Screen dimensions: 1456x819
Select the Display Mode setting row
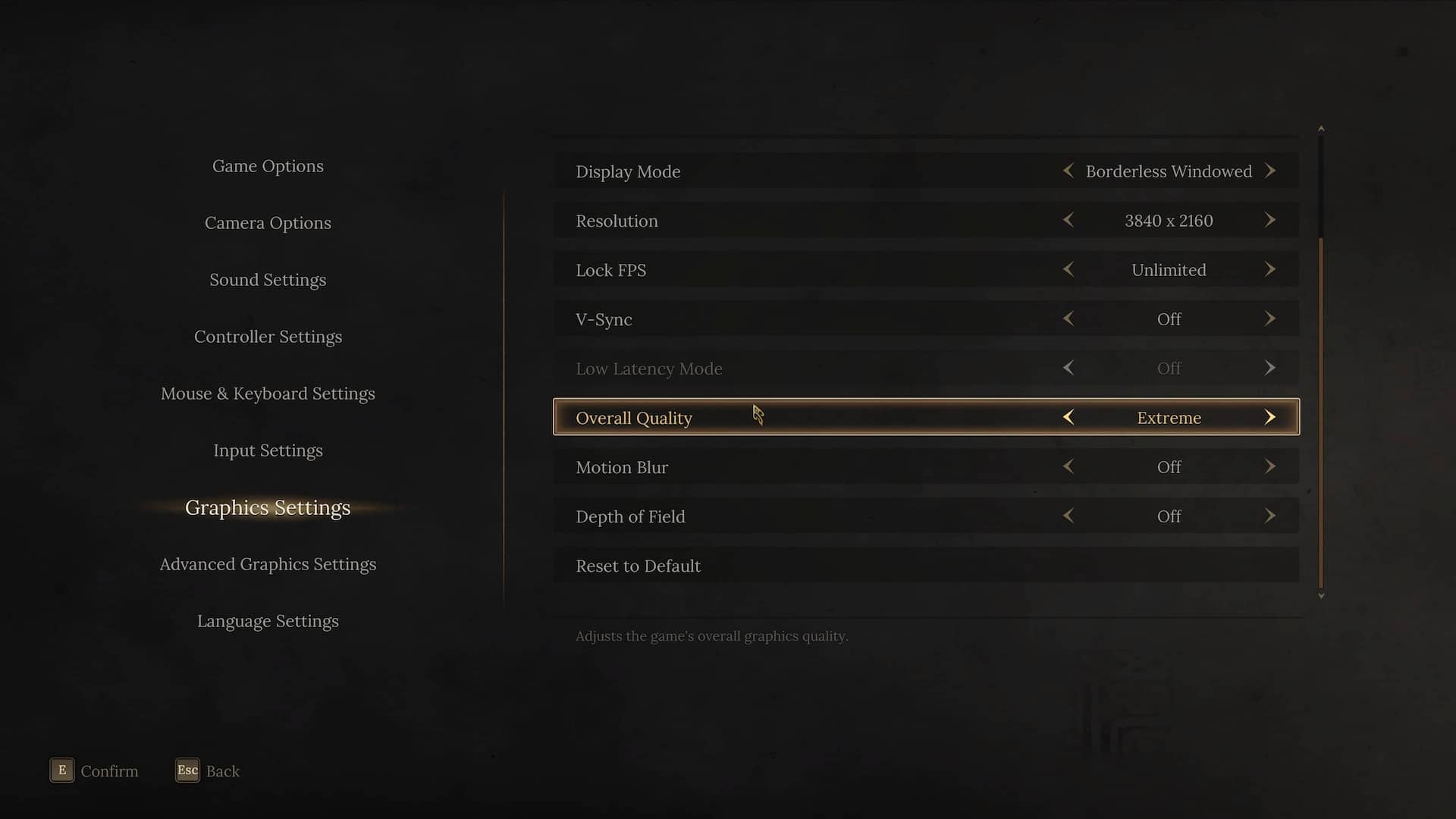tap(926, 171)
